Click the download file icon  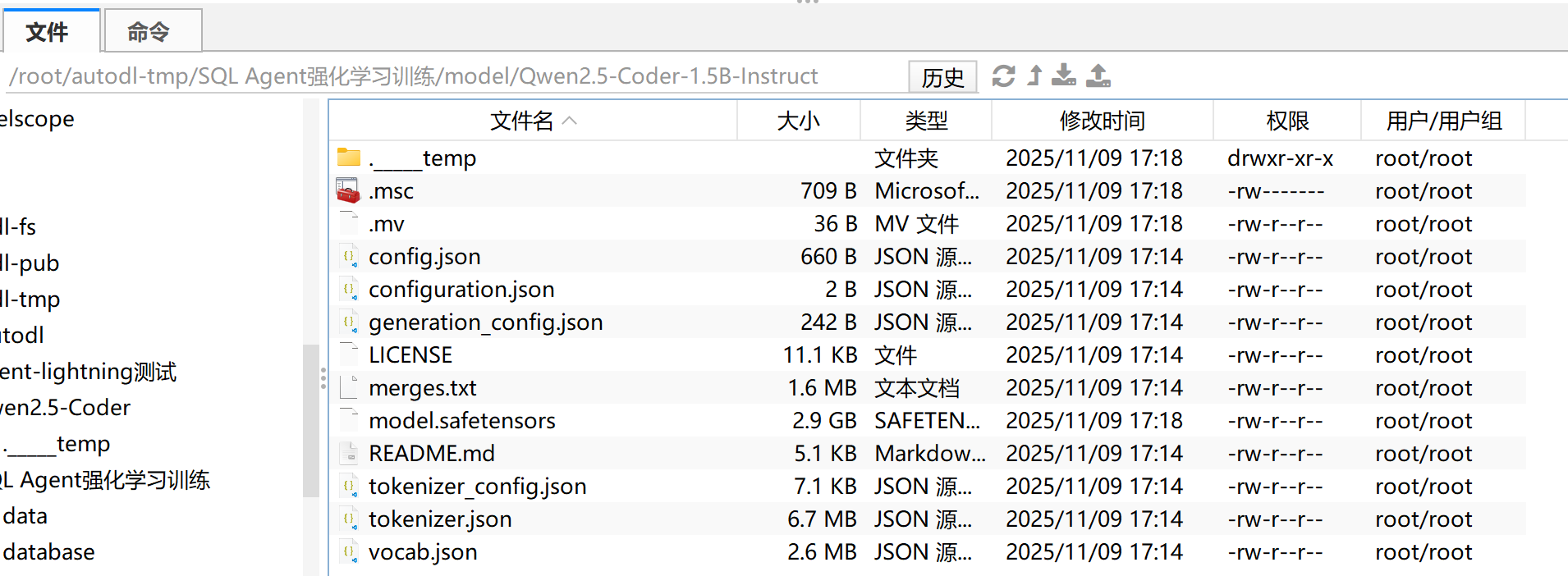click(1064, 75)
